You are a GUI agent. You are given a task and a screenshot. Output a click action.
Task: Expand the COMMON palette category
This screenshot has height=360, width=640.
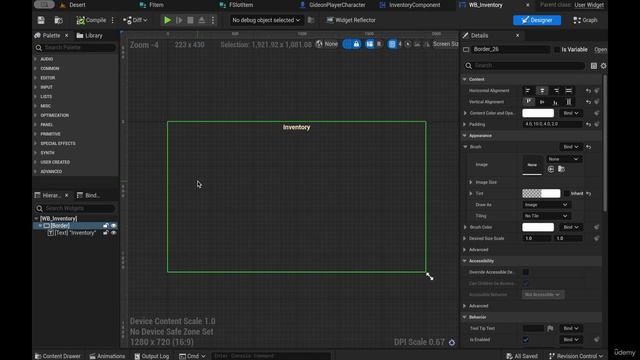(35, 69)
